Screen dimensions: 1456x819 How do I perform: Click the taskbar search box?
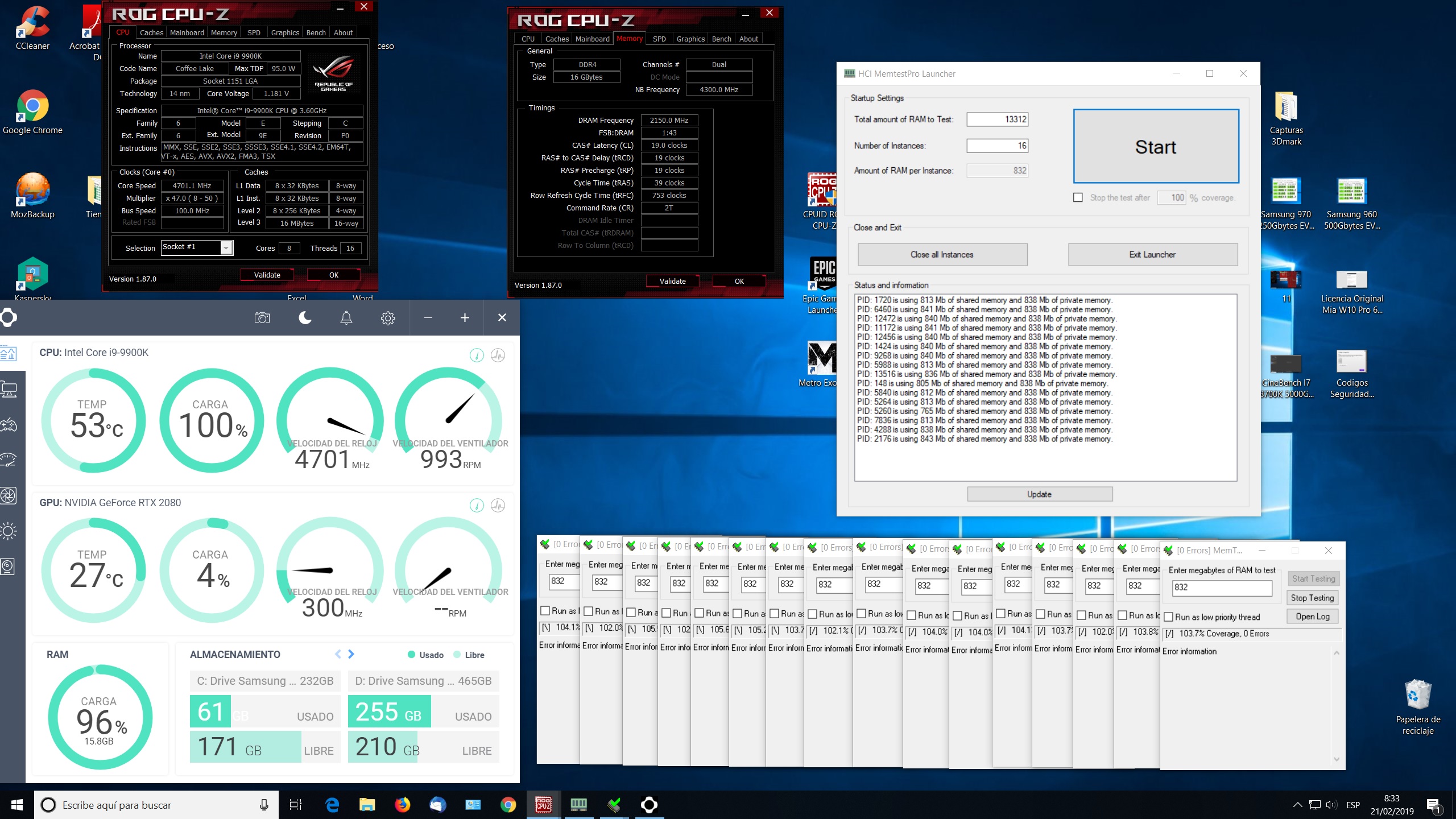click(156, 805)
